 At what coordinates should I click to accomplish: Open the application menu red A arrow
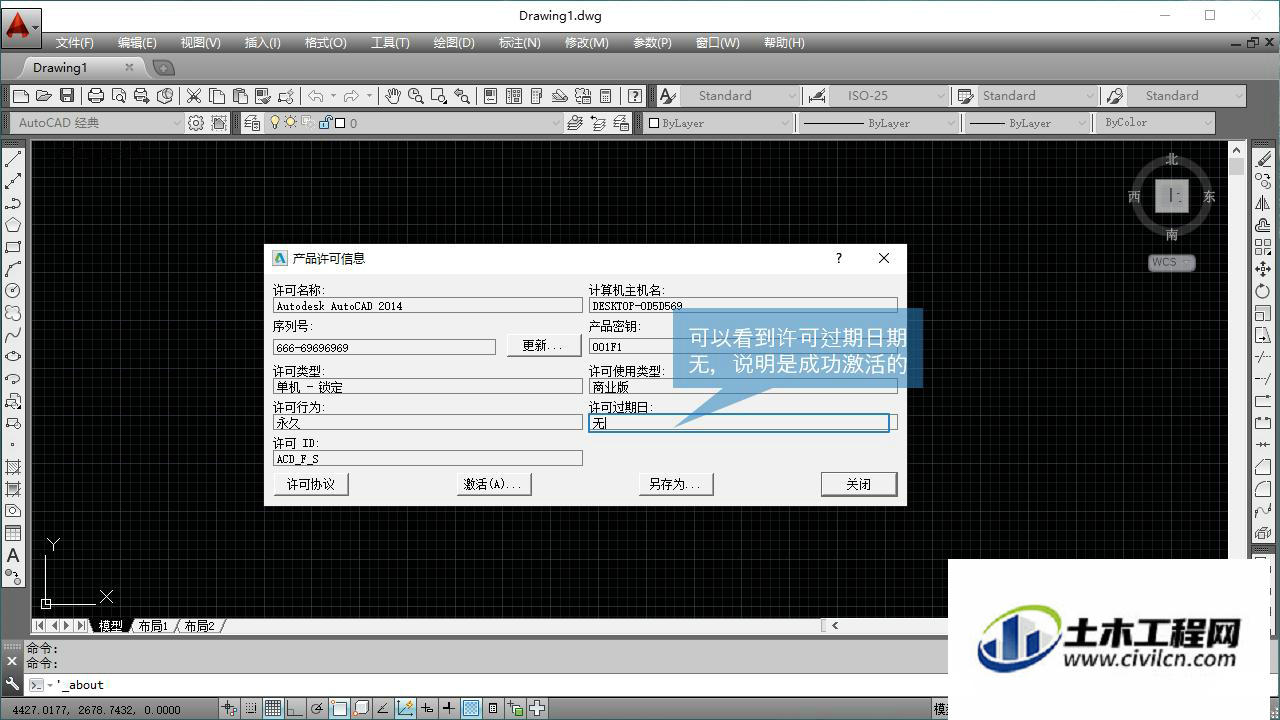(x=20, y=26)
